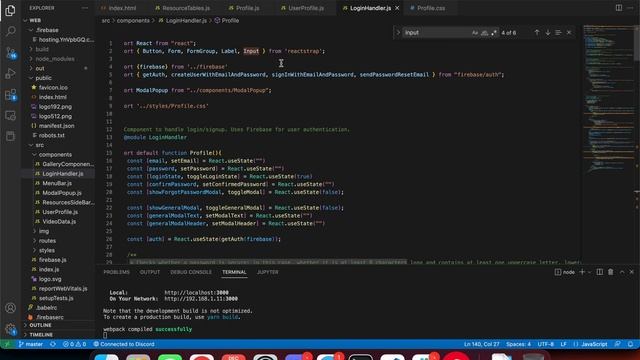Expand the replace field chevron

tap(398, 32)
